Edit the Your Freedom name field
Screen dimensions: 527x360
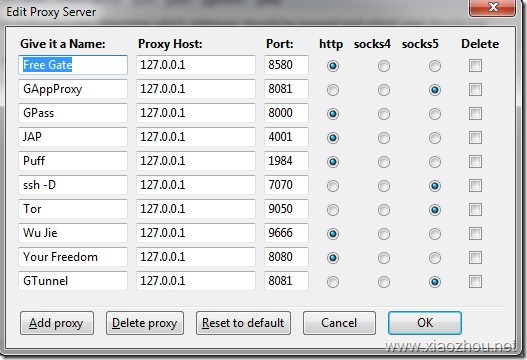click(73, 257)
